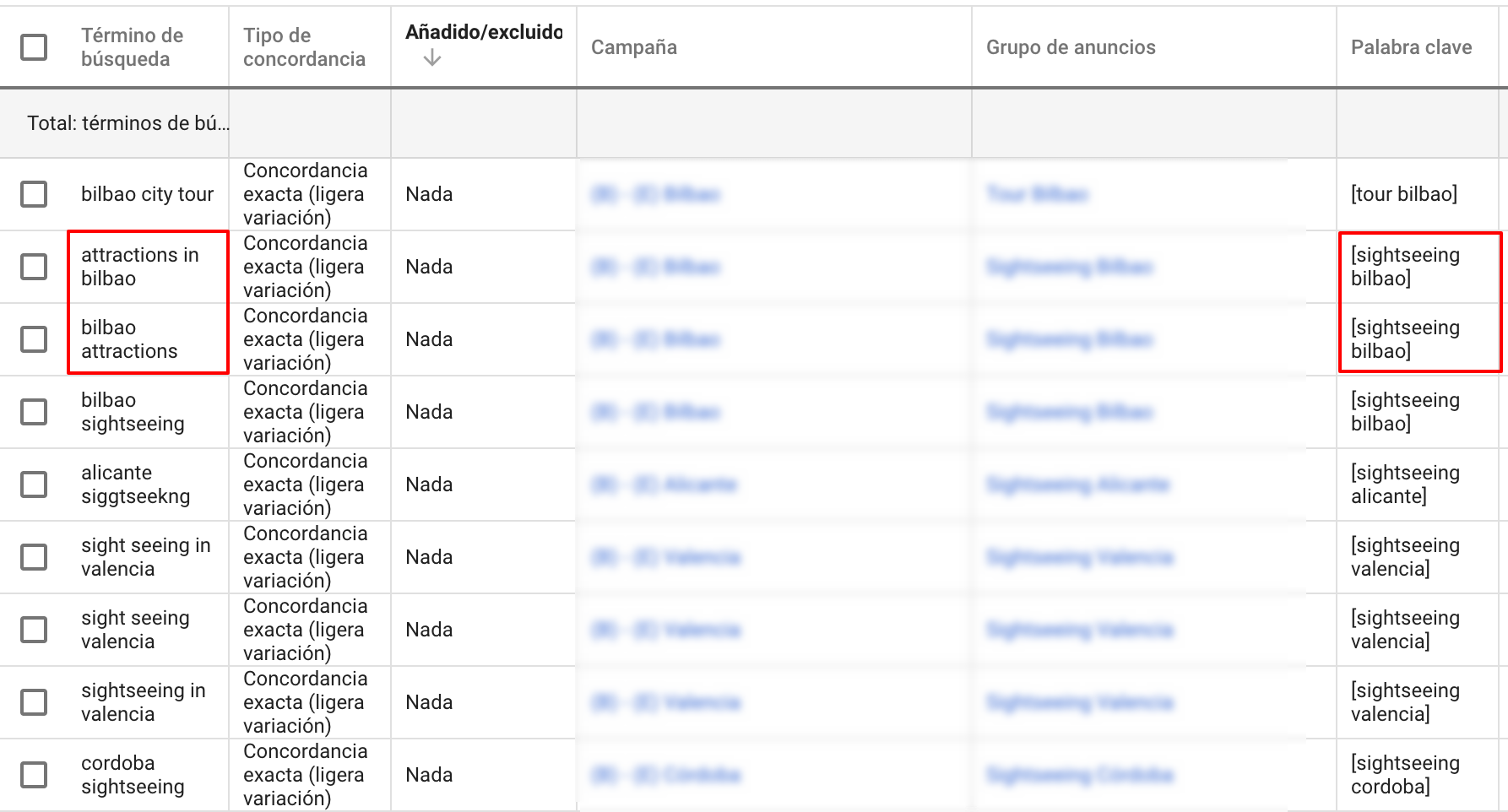Select the 'alicante siggtseekng' row checkbox
The image size is (1508, 812).
click(34, 484)
